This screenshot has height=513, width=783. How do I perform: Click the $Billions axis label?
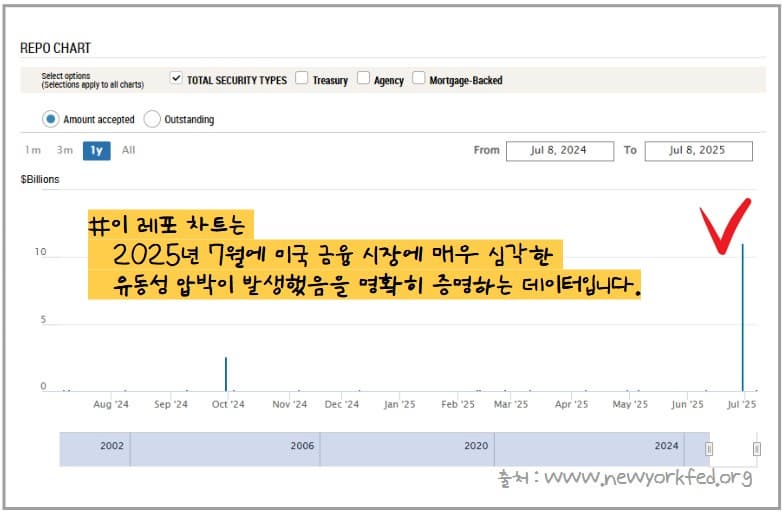40,179
